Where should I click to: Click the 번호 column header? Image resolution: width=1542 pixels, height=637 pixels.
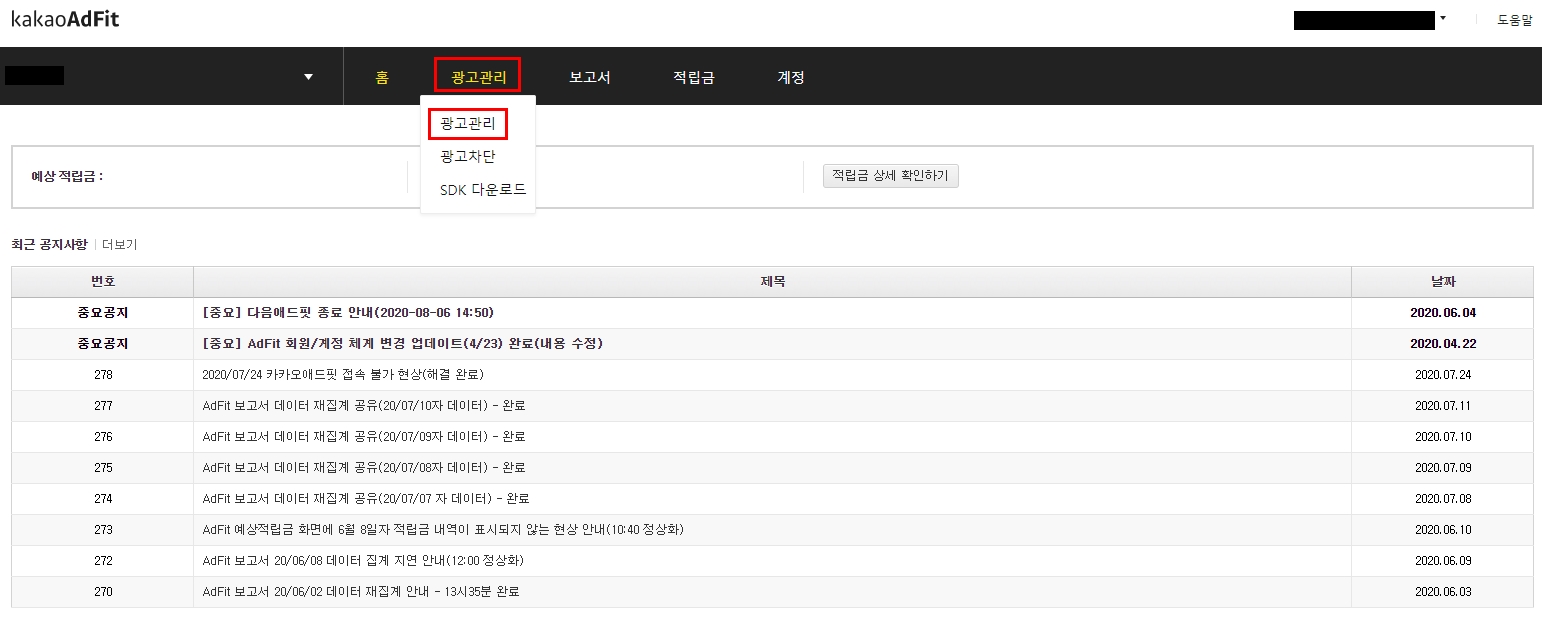[103, 282]
